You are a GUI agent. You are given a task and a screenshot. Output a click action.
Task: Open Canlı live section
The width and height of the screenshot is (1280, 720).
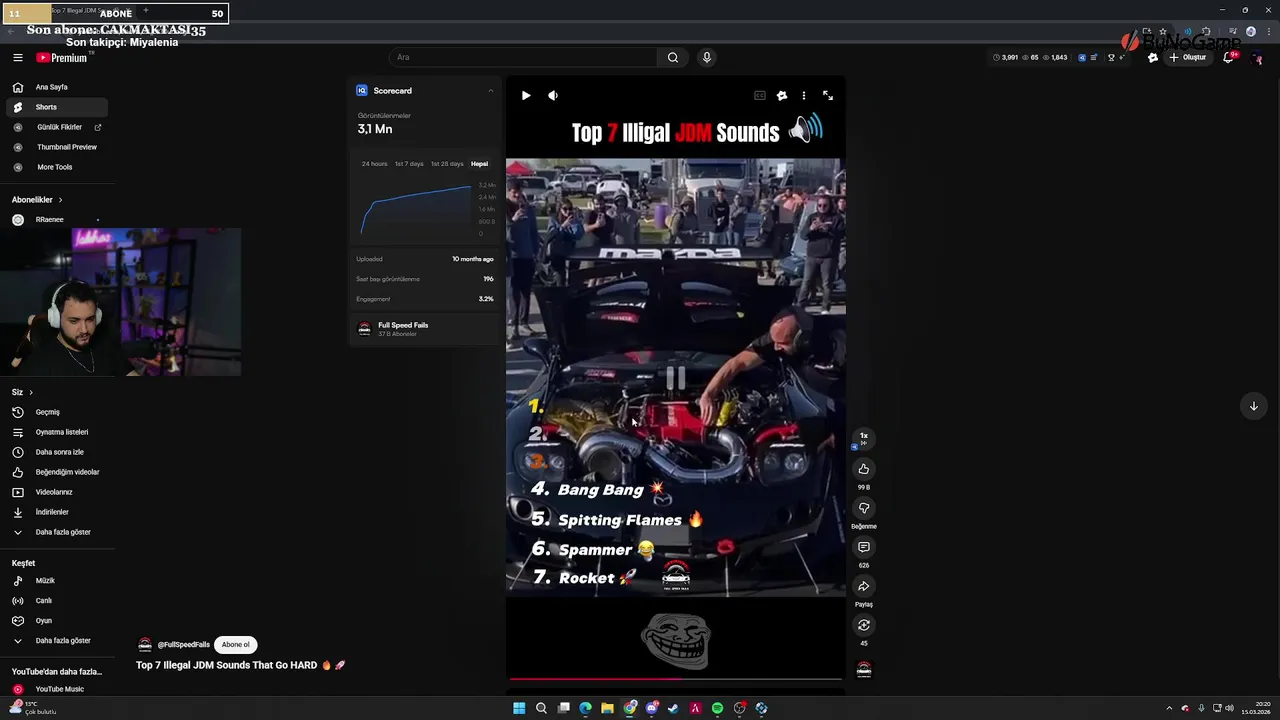tap(55, 601)
